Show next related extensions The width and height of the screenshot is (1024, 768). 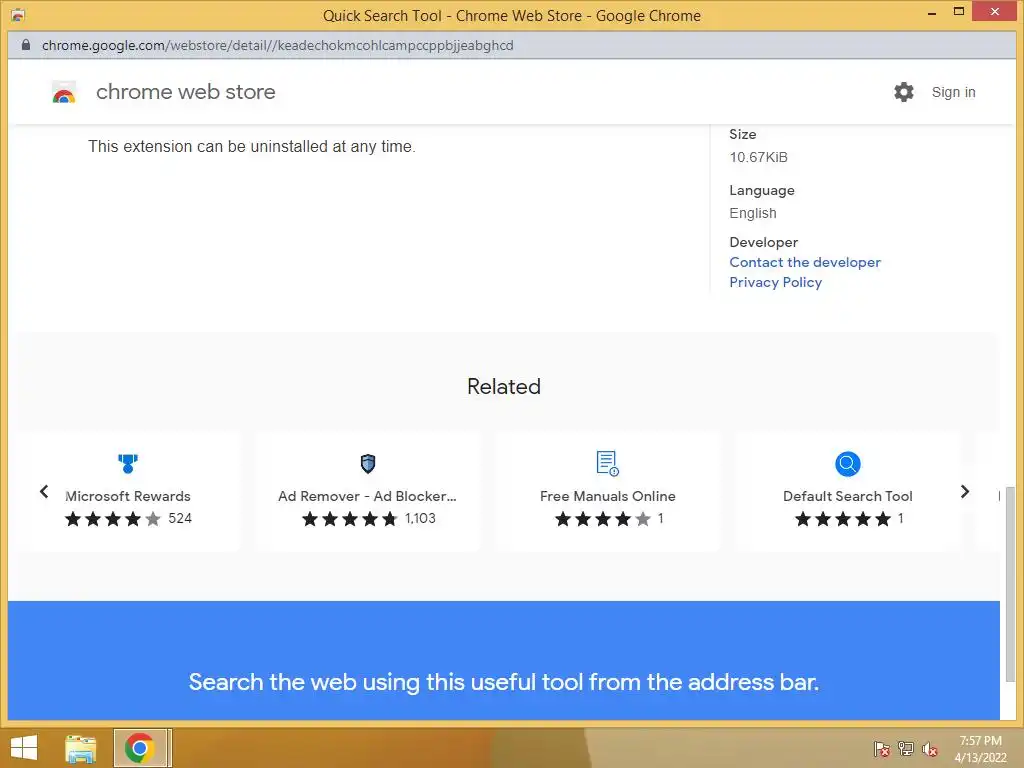pos(965,491)
